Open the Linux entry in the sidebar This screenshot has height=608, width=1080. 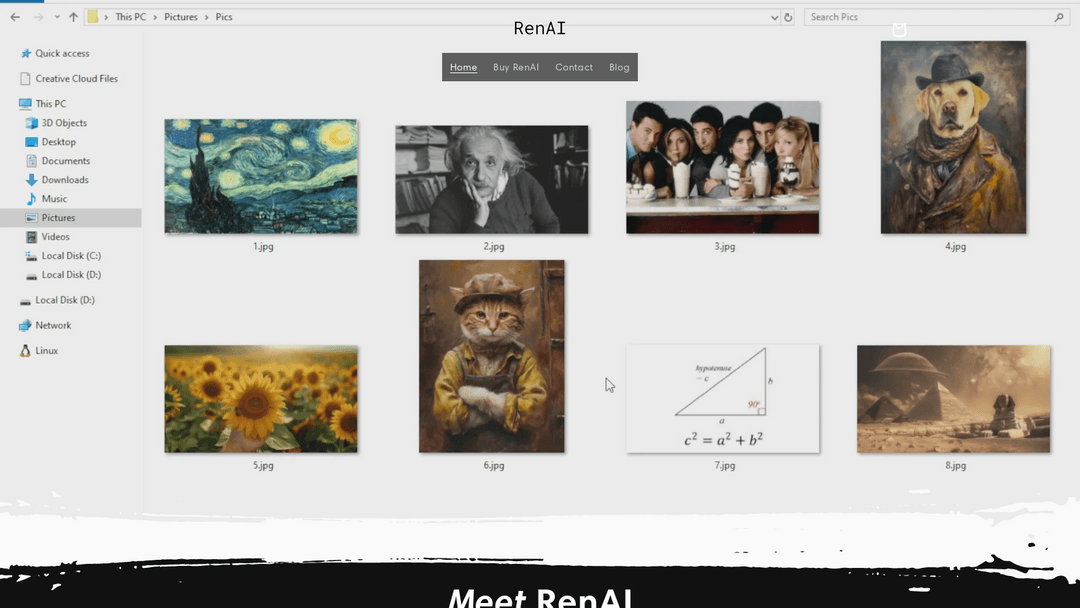click(x=46, y=351)
